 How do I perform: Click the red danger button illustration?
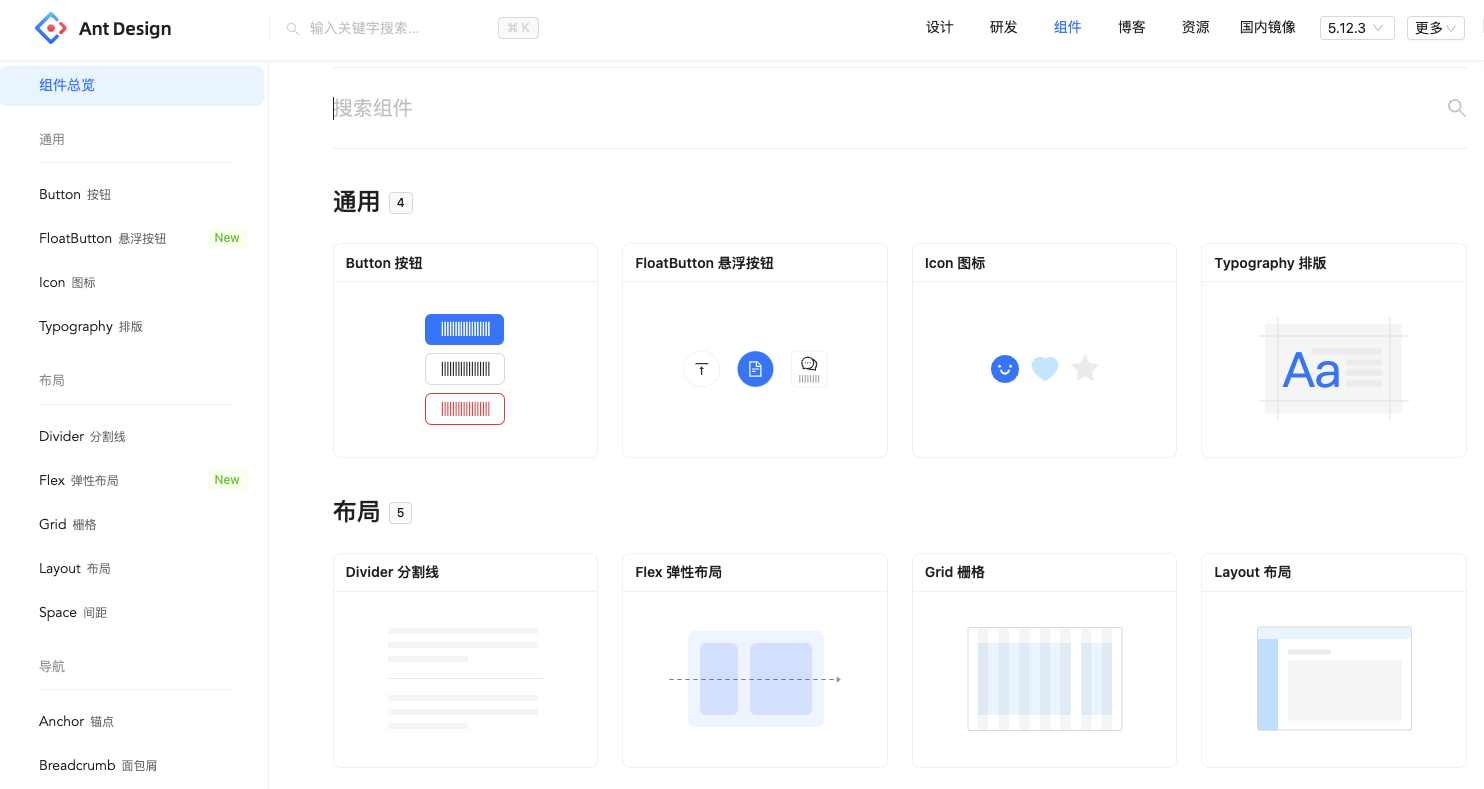[x=464, y=409]
